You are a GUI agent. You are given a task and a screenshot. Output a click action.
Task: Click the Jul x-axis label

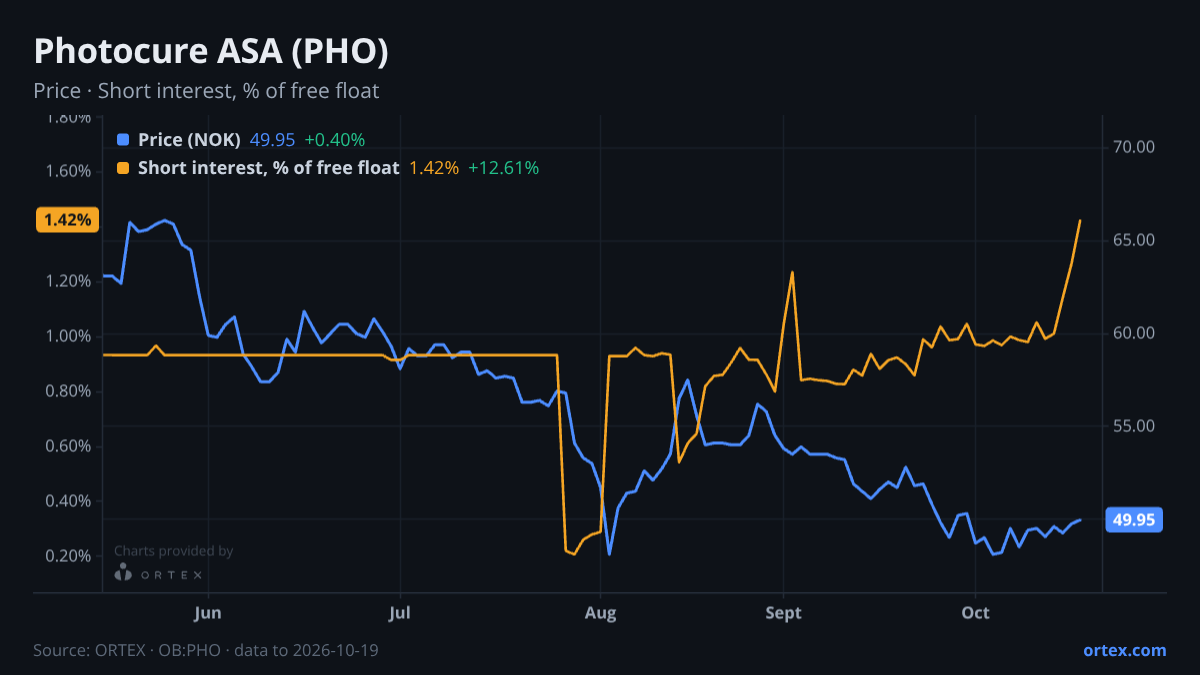coord(400,613)
